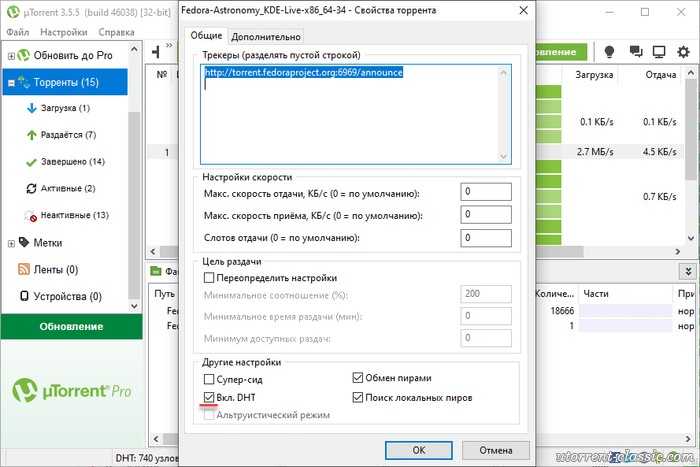Click the torrent list vertical scrollbar thumb
700x467 pixels.
tap(690, 129)
